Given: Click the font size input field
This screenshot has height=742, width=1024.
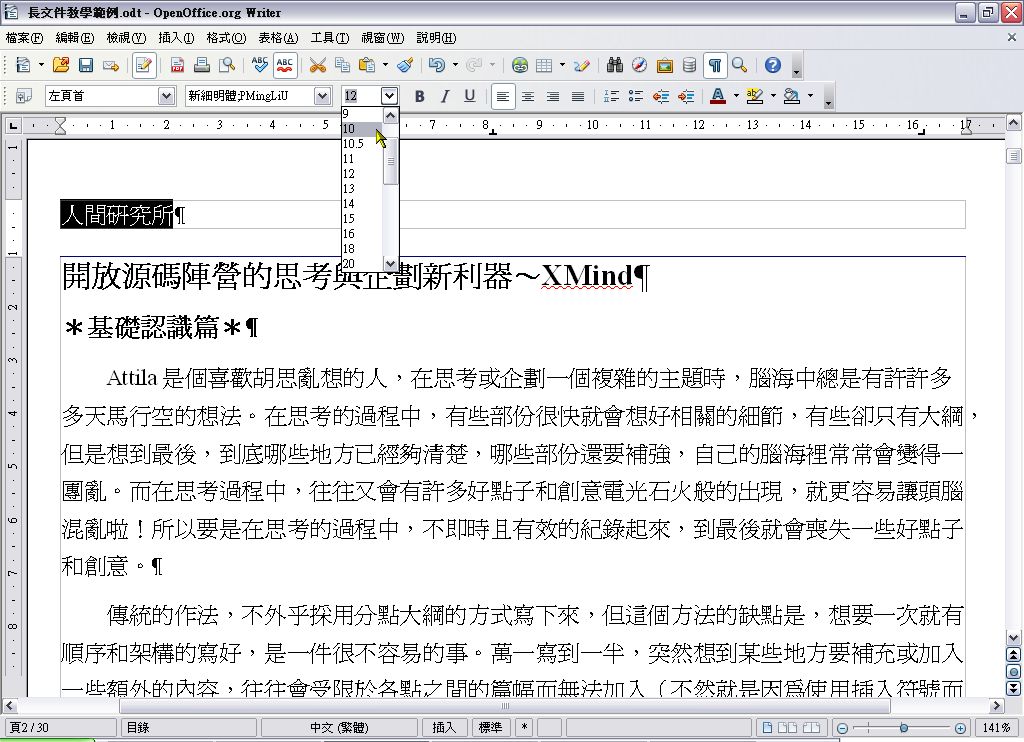Looking at the screenshot, I should tap(361, 97).
